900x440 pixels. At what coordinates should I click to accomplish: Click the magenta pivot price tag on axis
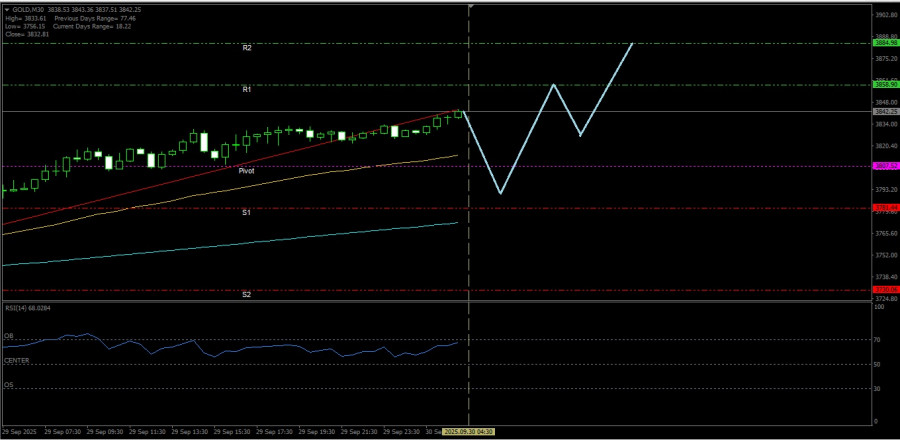coord(884,166)
